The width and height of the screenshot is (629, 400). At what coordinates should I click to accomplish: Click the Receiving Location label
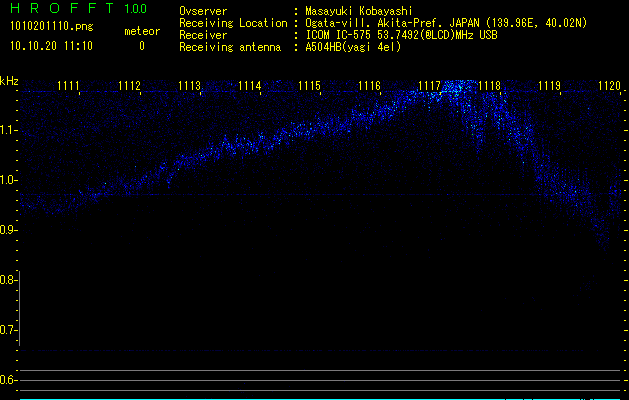(233, 23)
